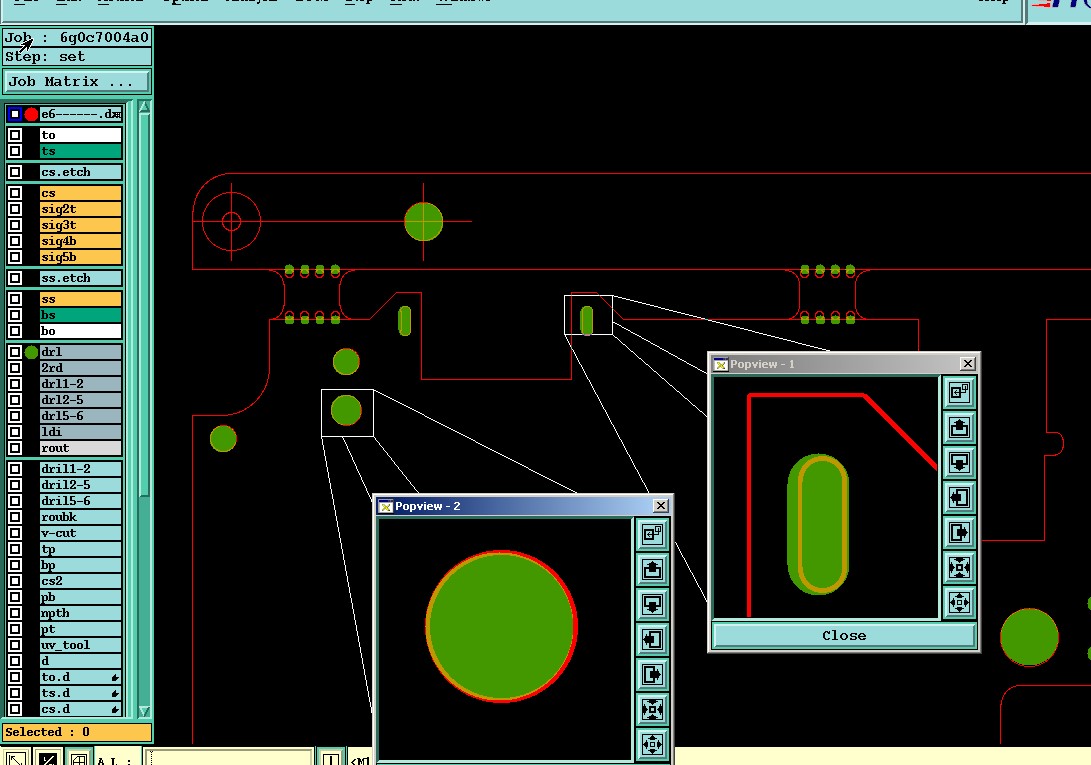Select the bs layer name
Screen dimensions: 1091x765
(x=81, y=315)
